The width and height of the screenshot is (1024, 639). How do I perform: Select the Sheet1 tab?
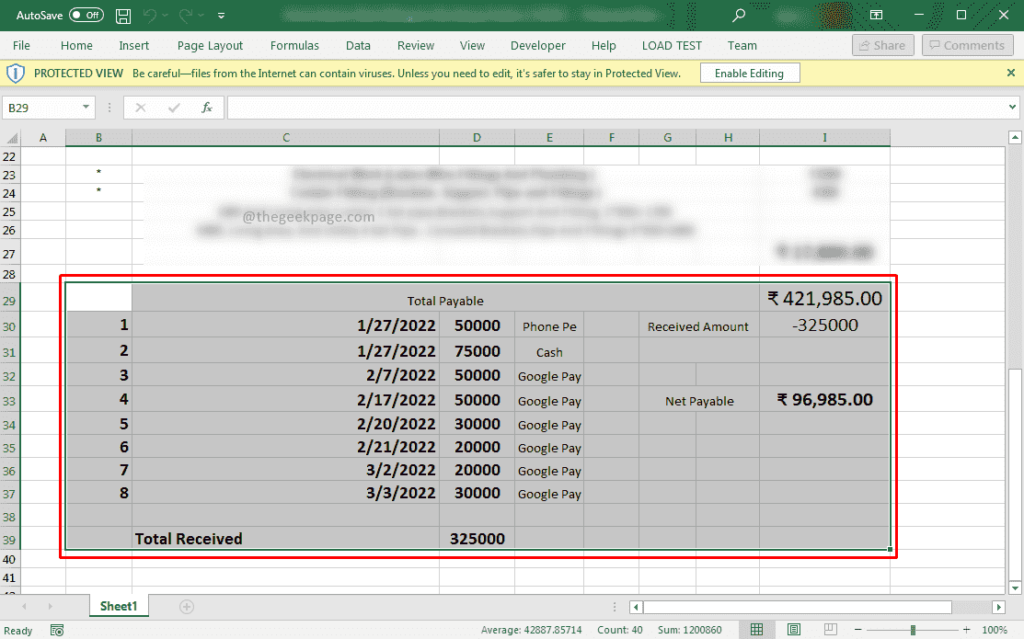118,605
